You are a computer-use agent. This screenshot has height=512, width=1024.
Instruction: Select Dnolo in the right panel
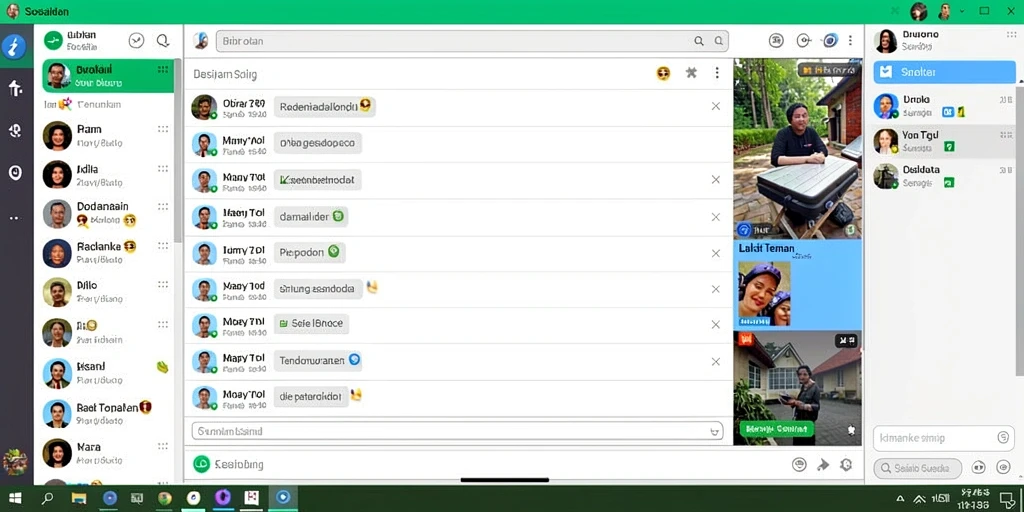pos(944,106)
